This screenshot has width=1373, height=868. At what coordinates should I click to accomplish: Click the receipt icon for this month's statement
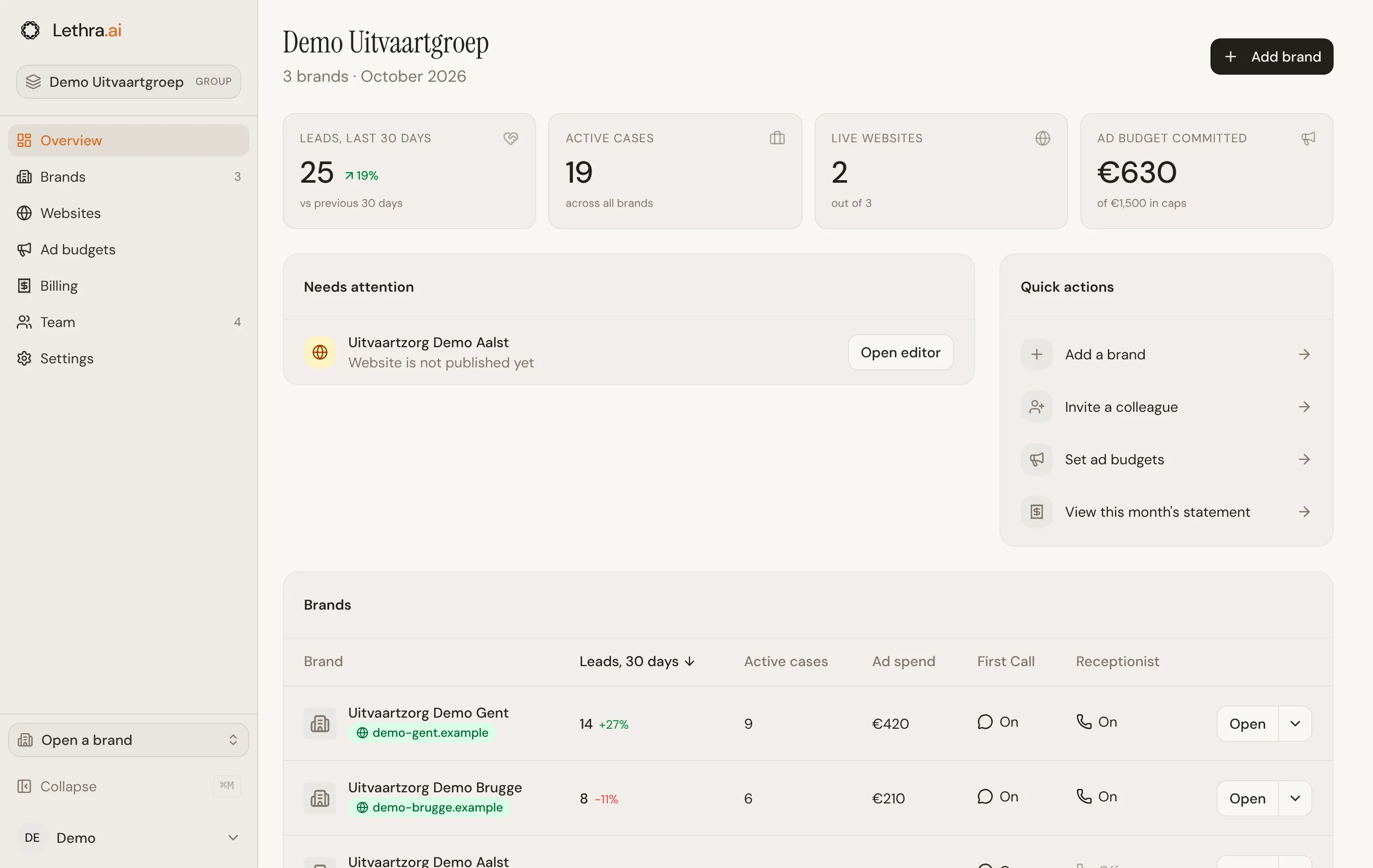click(1037, 512)
